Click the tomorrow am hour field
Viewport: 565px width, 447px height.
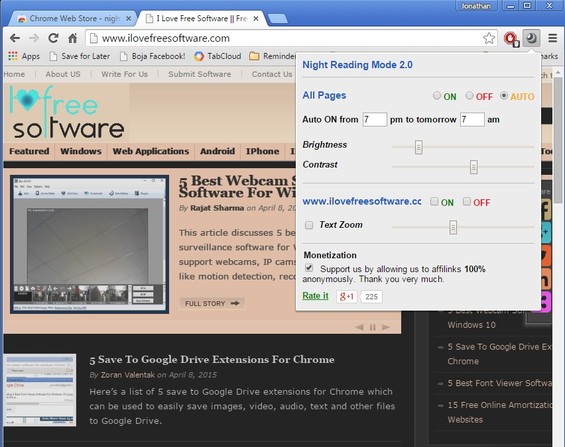(472, 119)
